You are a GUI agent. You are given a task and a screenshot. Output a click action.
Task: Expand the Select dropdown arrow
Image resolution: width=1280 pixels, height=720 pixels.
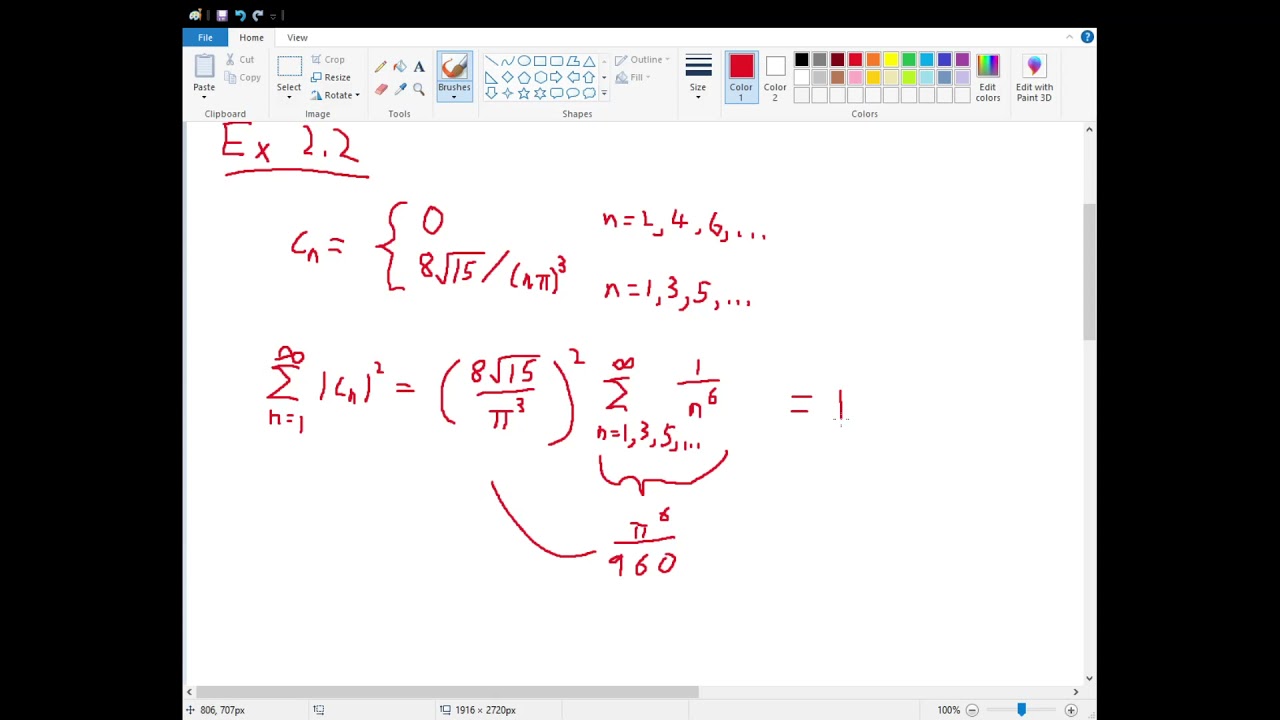click(289, 97)
